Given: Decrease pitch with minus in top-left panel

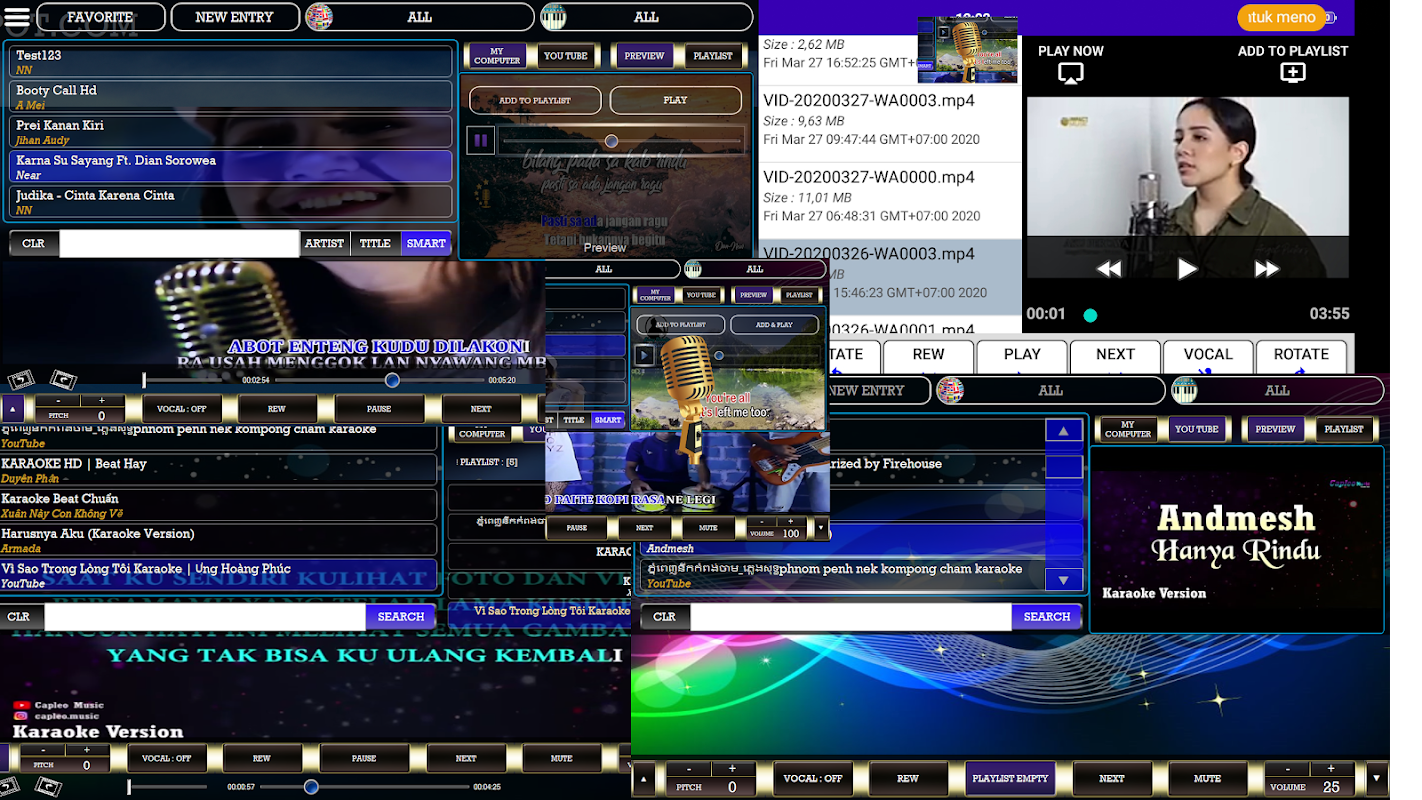Looking at the screenshot, I should (x=58, y=401).
